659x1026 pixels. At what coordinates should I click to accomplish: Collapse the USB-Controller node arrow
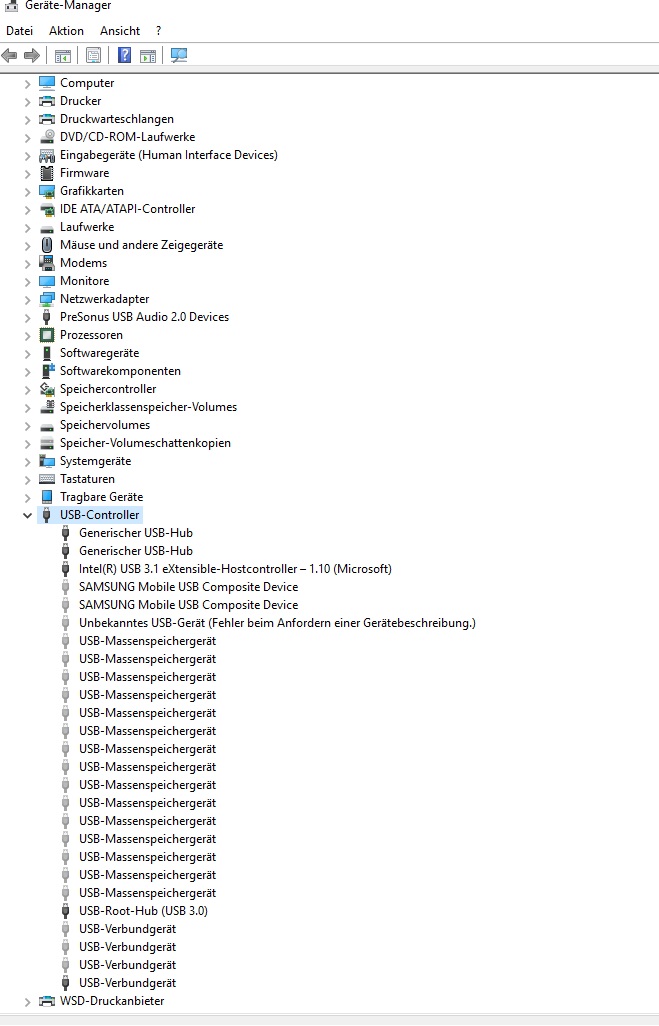tap(27, 516)
